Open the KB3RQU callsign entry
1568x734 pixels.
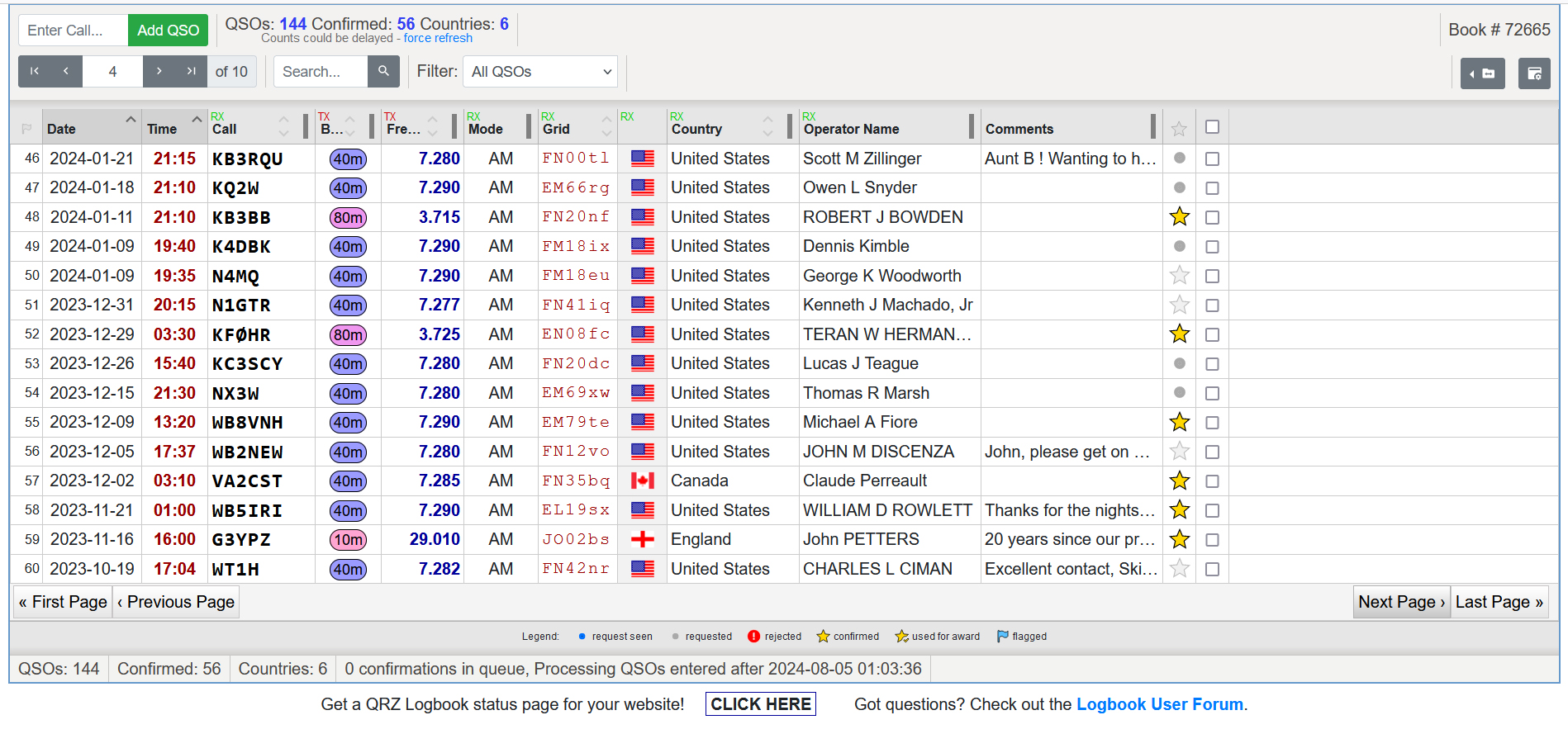click(248, 159)
